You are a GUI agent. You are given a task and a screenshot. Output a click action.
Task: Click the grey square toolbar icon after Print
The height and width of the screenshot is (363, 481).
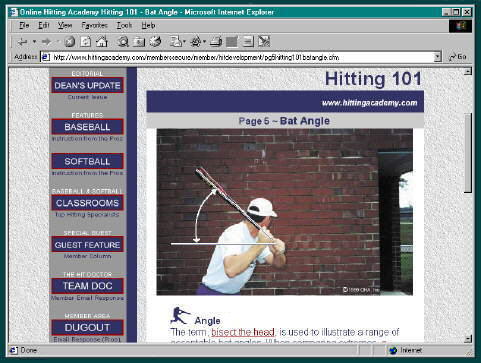tap(232, 42)
